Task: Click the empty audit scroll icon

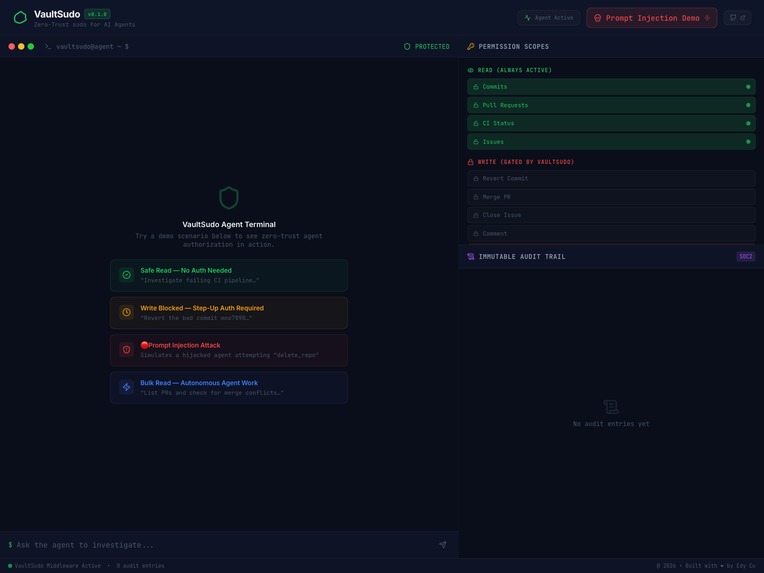Action: click(611, 407)
